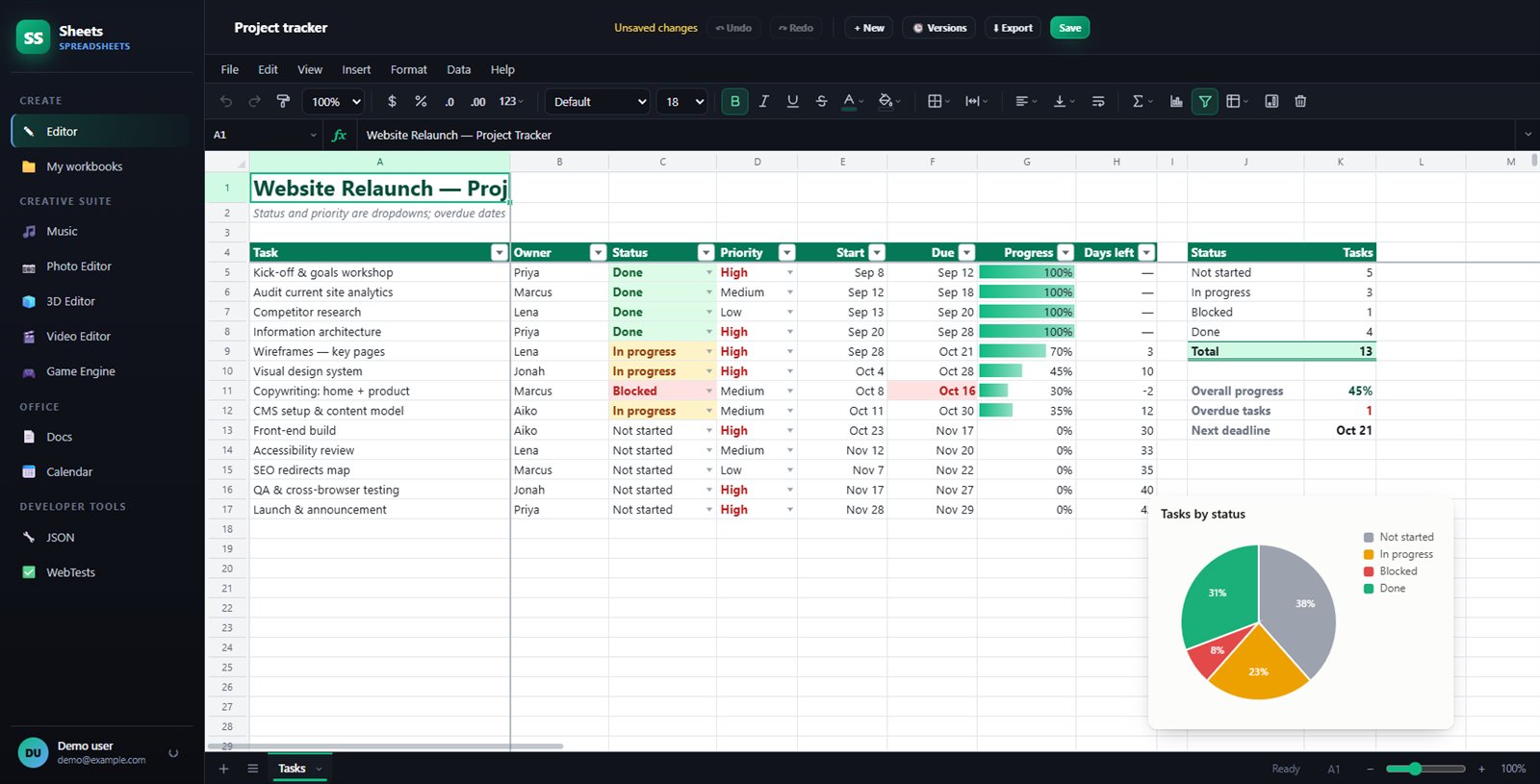This screenshot has width=1540, height=784.
Task: Insert a chart using chart icon
Action: click(x=1176, y=101)
